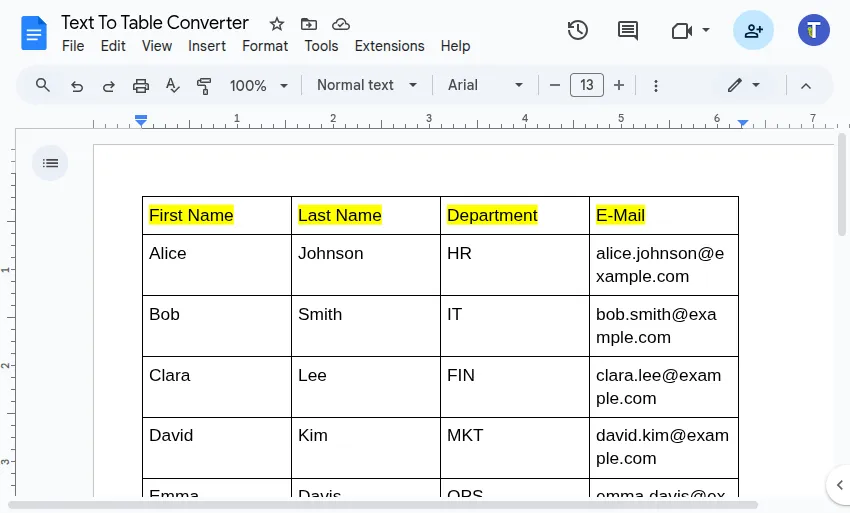The width and height of the screenshot is (850, 513).
Task: Open the Extensions menu
Action: coord(389,46)
